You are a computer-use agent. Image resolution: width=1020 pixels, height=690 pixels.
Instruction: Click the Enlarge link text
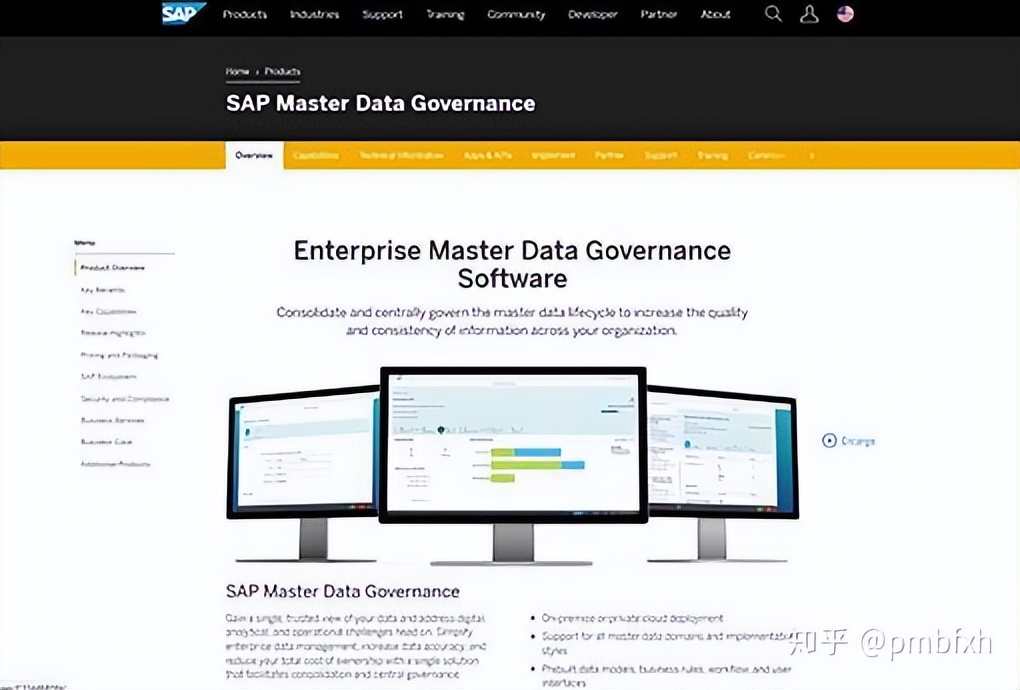point(858,441)
